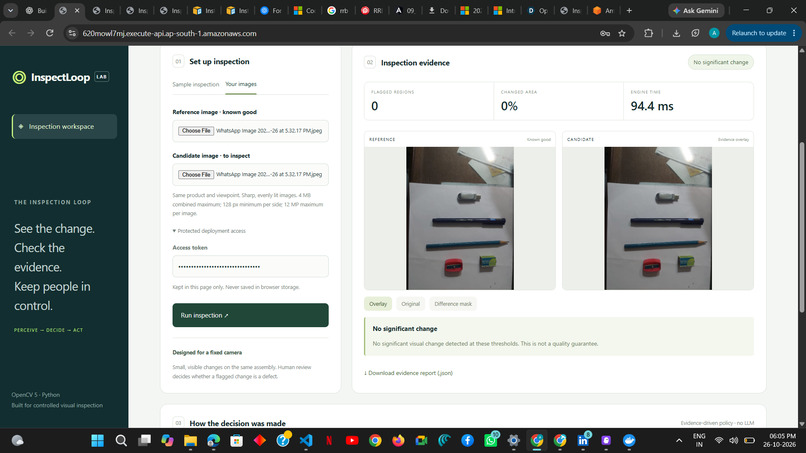
Task: Switch to the Sample inspection tab
Action: pos(195,84)
